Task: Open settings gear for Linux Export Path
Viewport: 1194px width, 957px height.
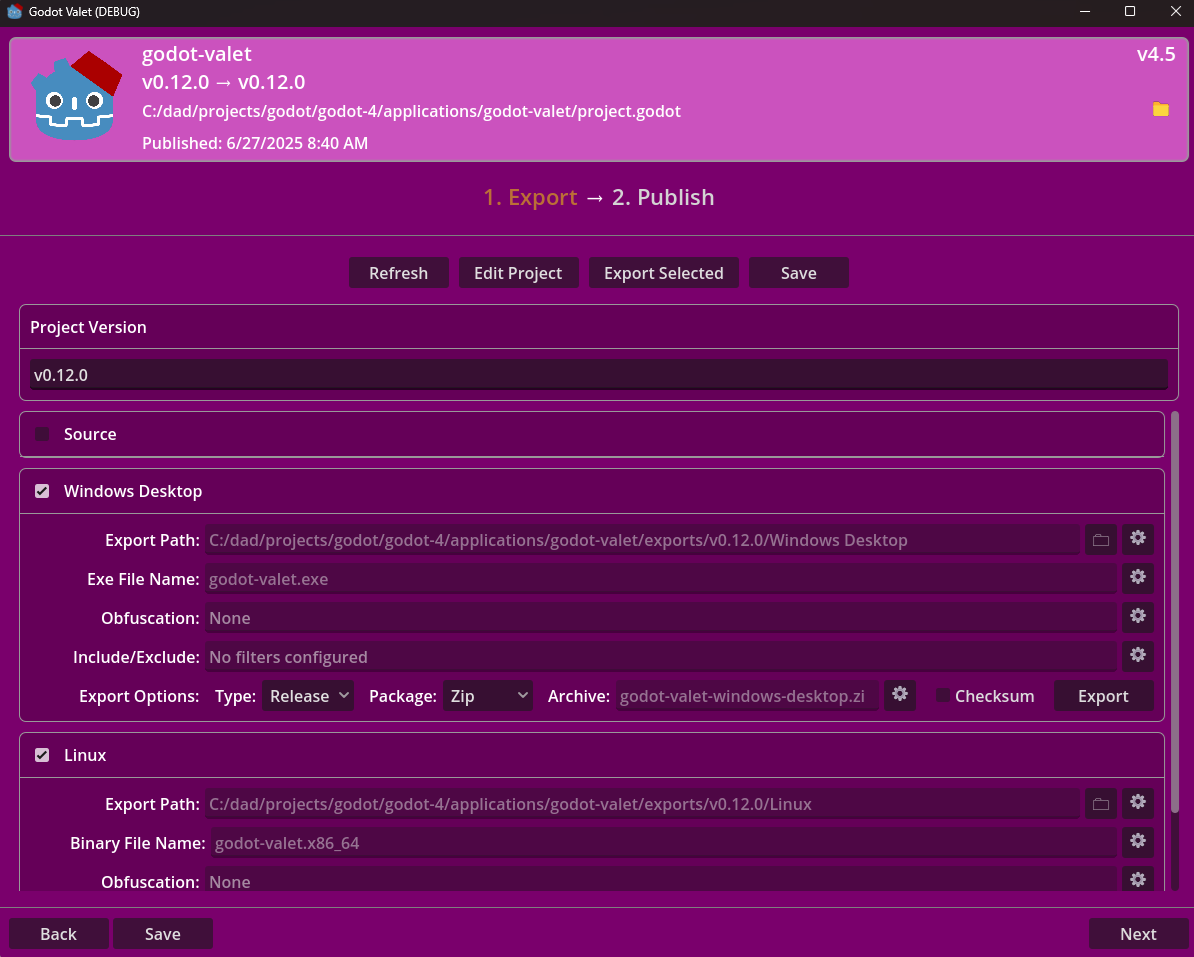Action: click(1138, 802)
